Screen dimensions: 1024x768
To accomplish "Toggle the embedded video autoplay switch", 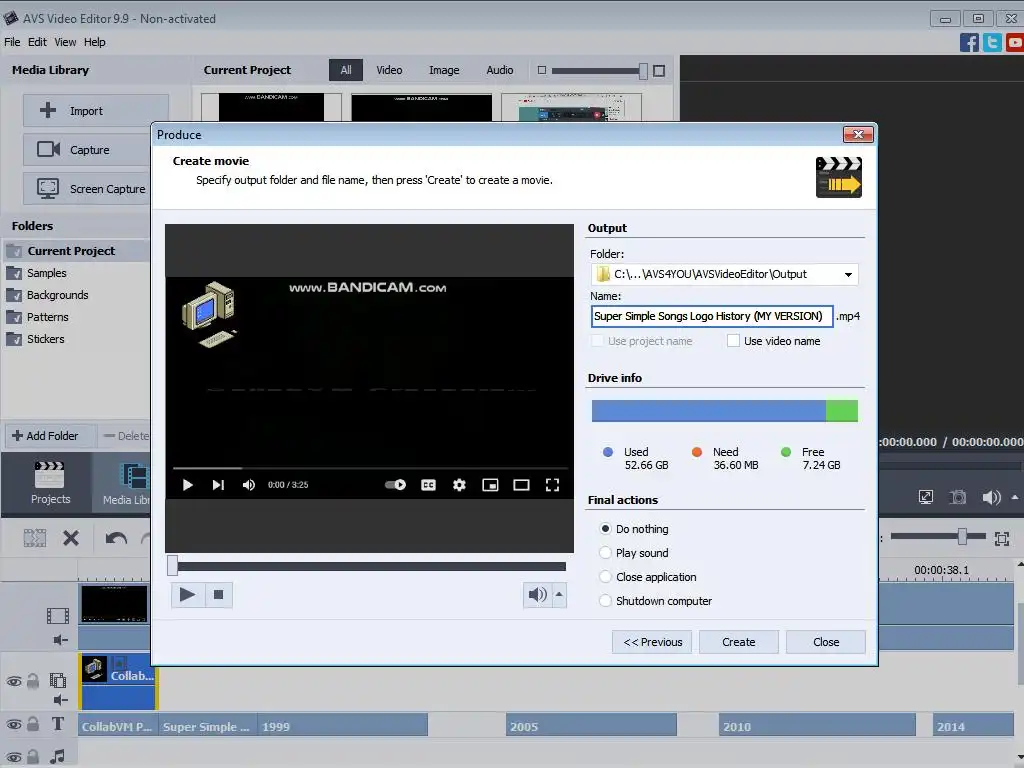I will coord(395,485).
